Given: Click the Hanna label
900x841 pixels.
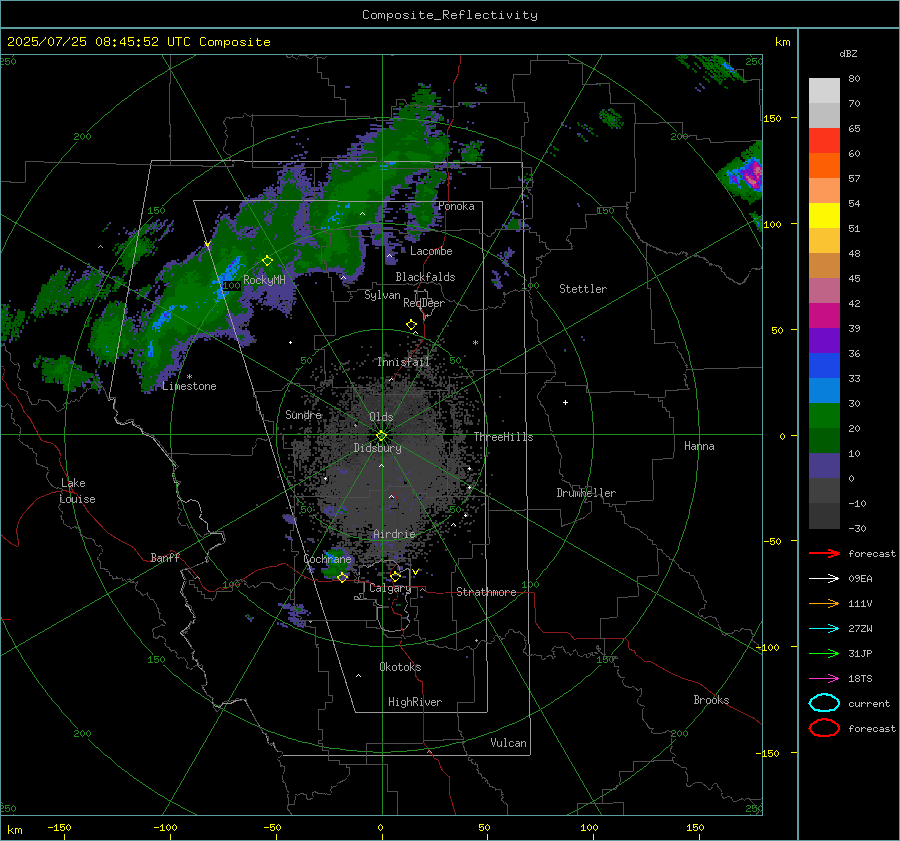Looking at the screenshot, I should 699,446.
